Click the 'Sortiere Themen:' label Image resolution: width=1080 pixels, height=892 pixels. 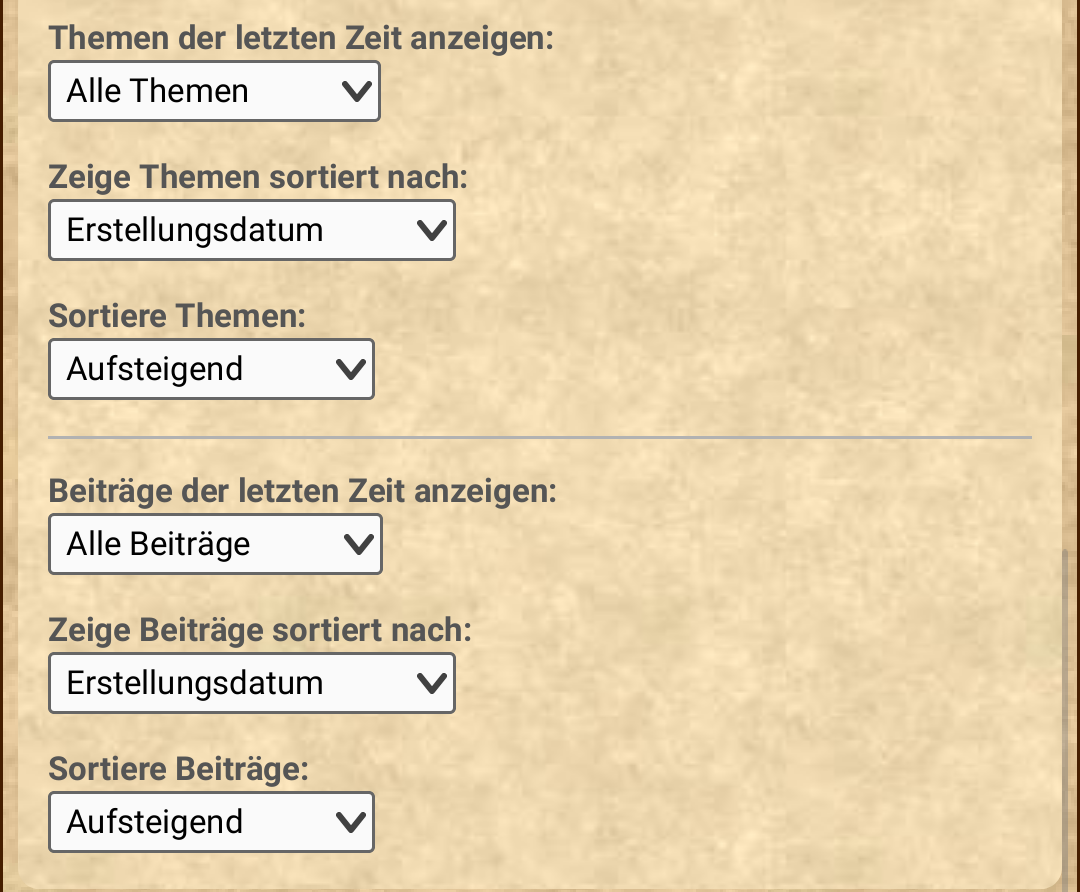click(x=177, y=317)
